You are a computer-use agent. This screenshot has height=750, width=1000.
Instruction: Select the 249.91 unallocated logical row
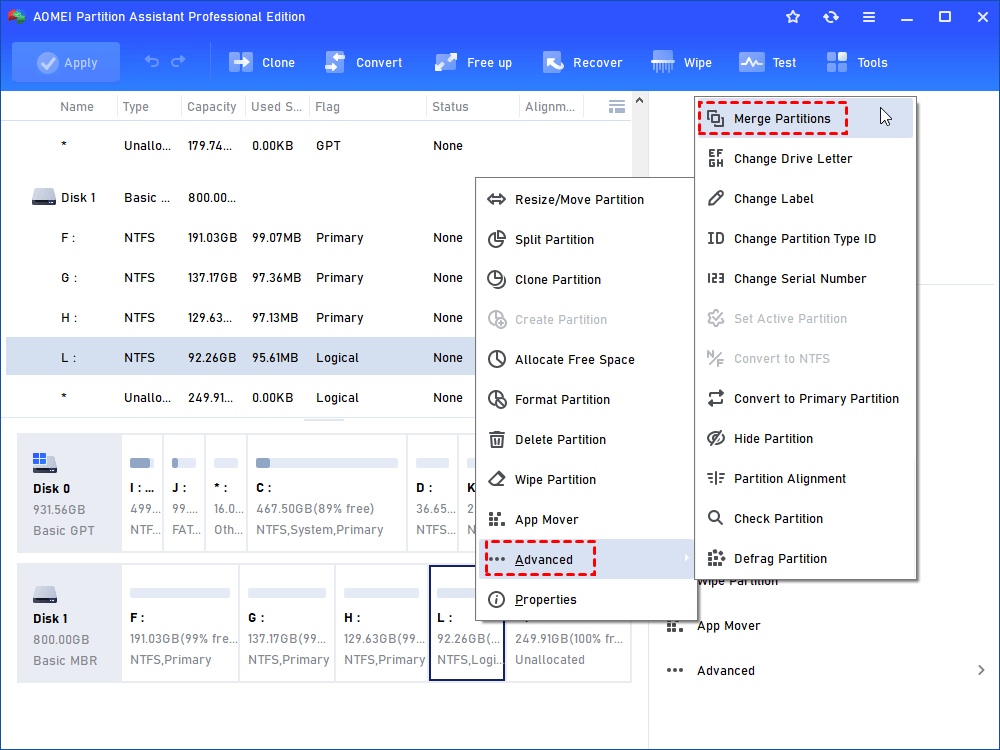pos(241,397)
